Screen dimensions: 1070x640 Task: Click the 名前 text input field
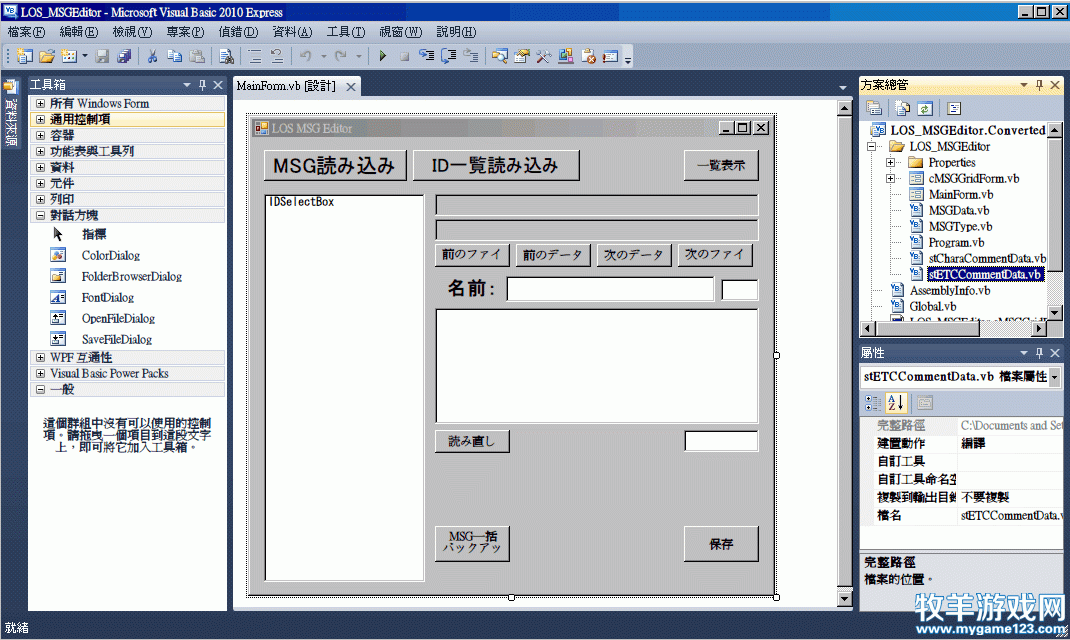point(610,289)
